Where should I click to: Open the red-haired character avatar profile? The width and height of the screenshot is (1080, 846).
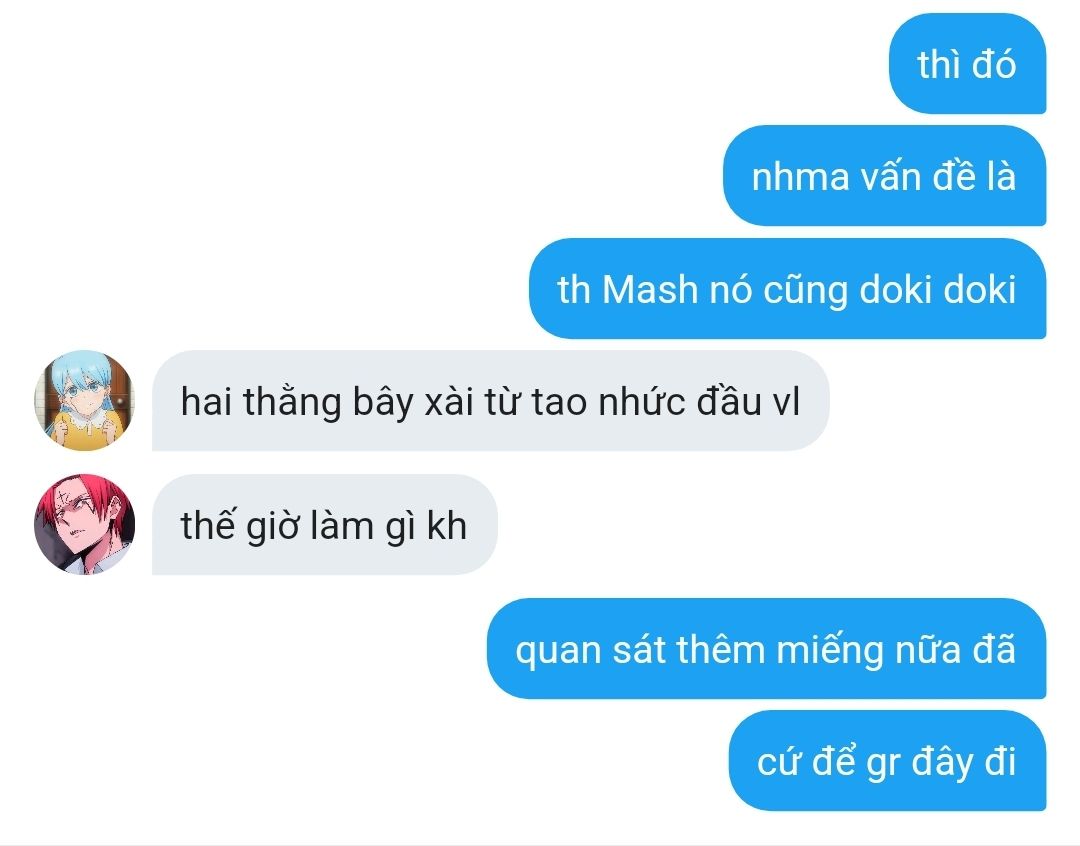click(x=84, y=524)
